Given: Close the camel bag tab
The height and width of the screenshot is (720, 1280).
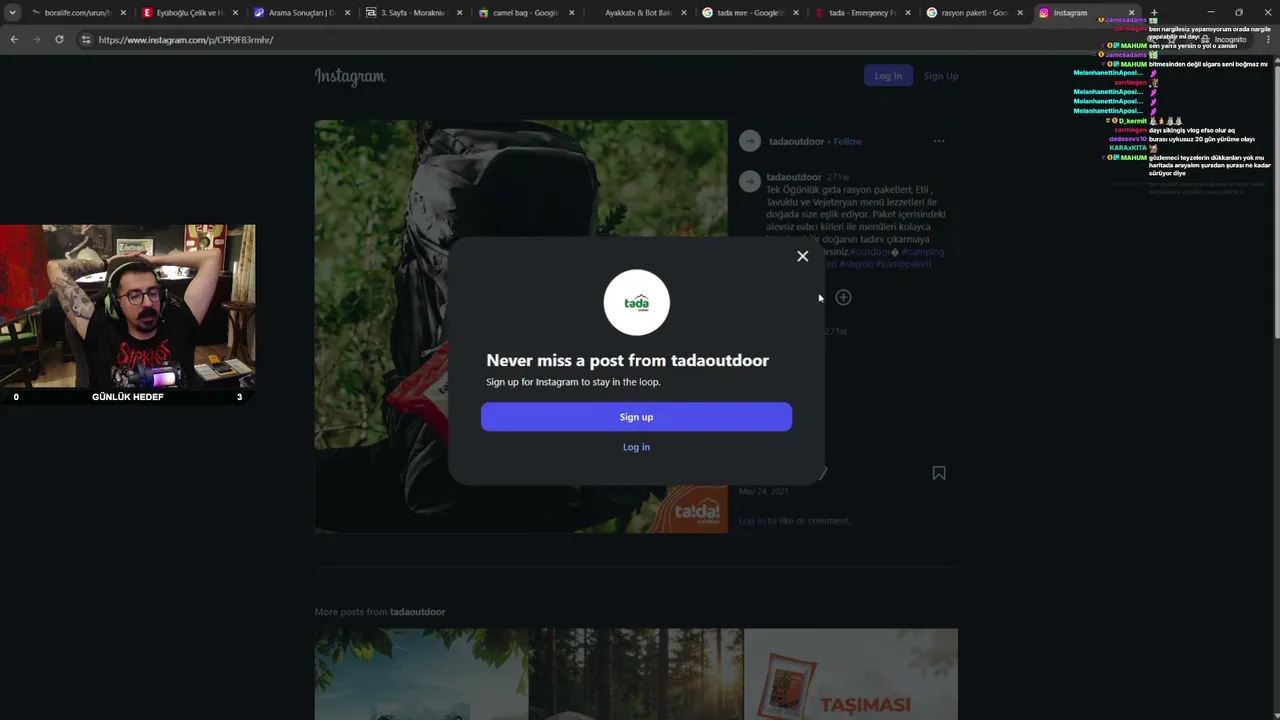Looking at the screenshot, I should pos(572,13).
